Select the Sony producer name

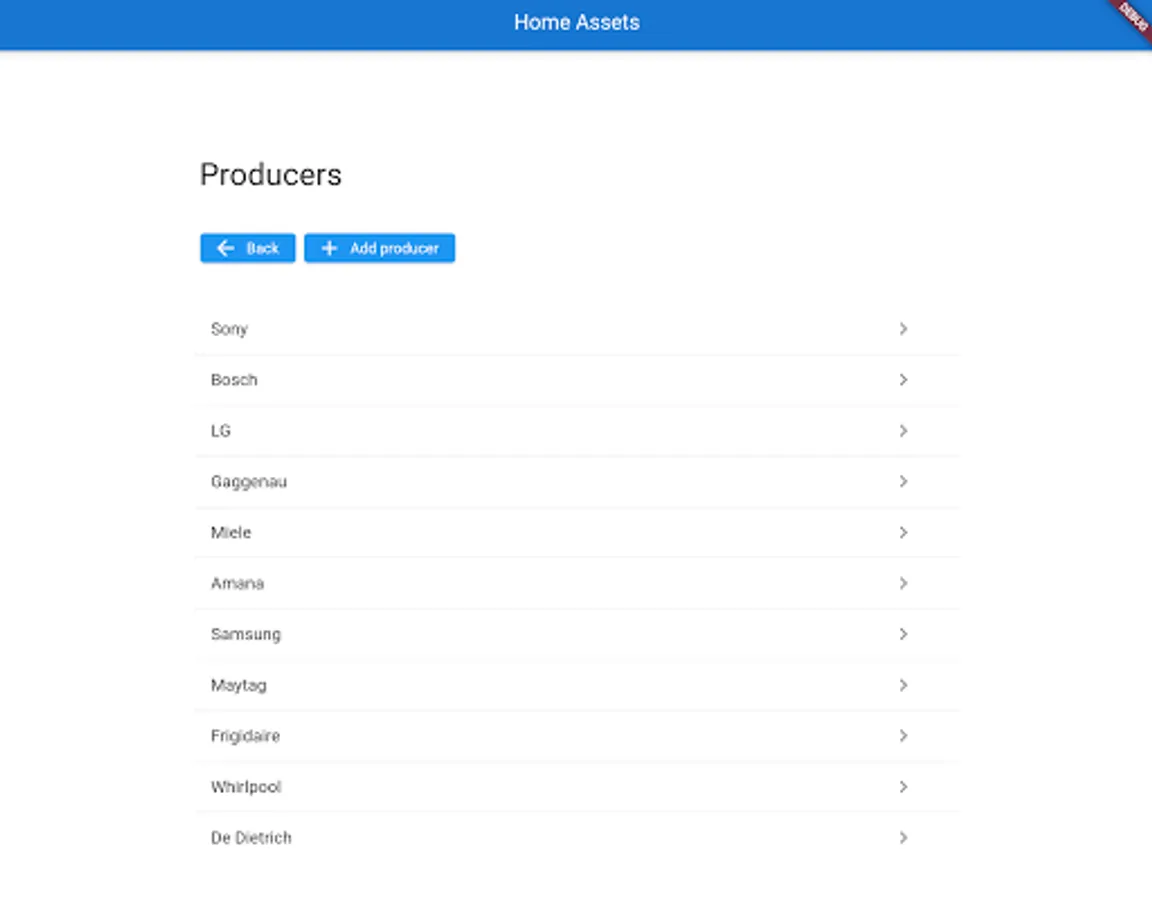(229, 329)
